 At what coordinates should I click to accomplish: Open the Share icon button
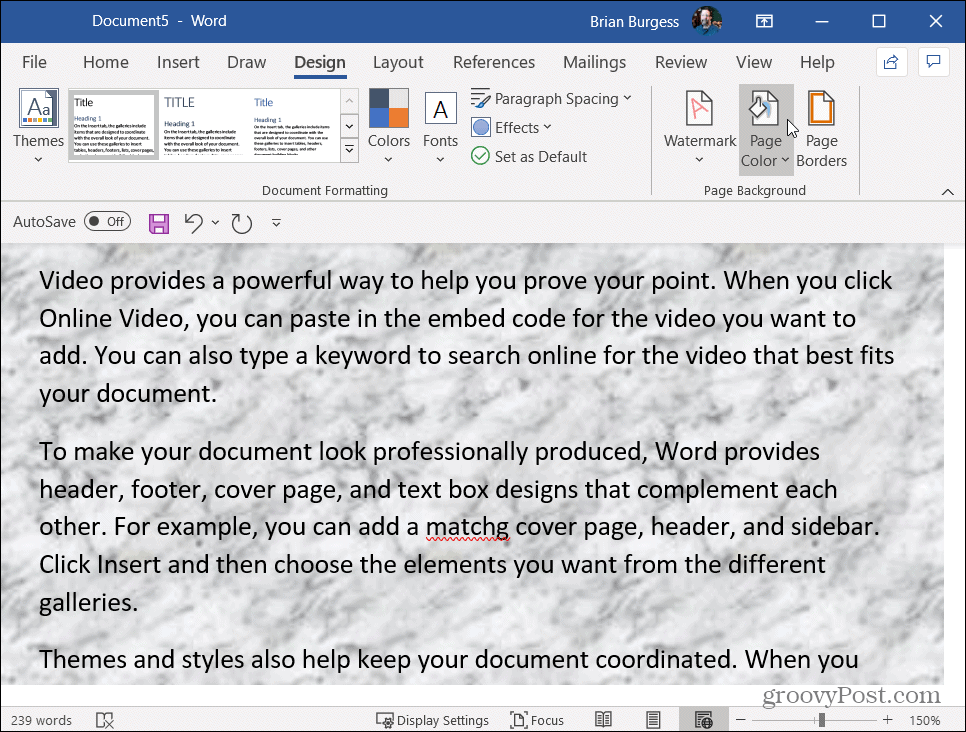(891, 62)
